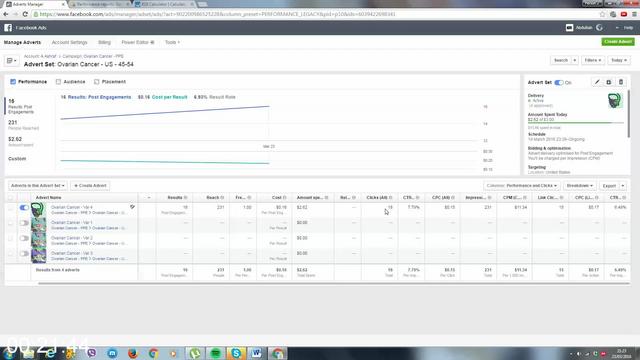Open the Adverts in this Advert Set dropdown
This screenshot has width=640, height=360.
pyautogui.click(x=38, y=186)
